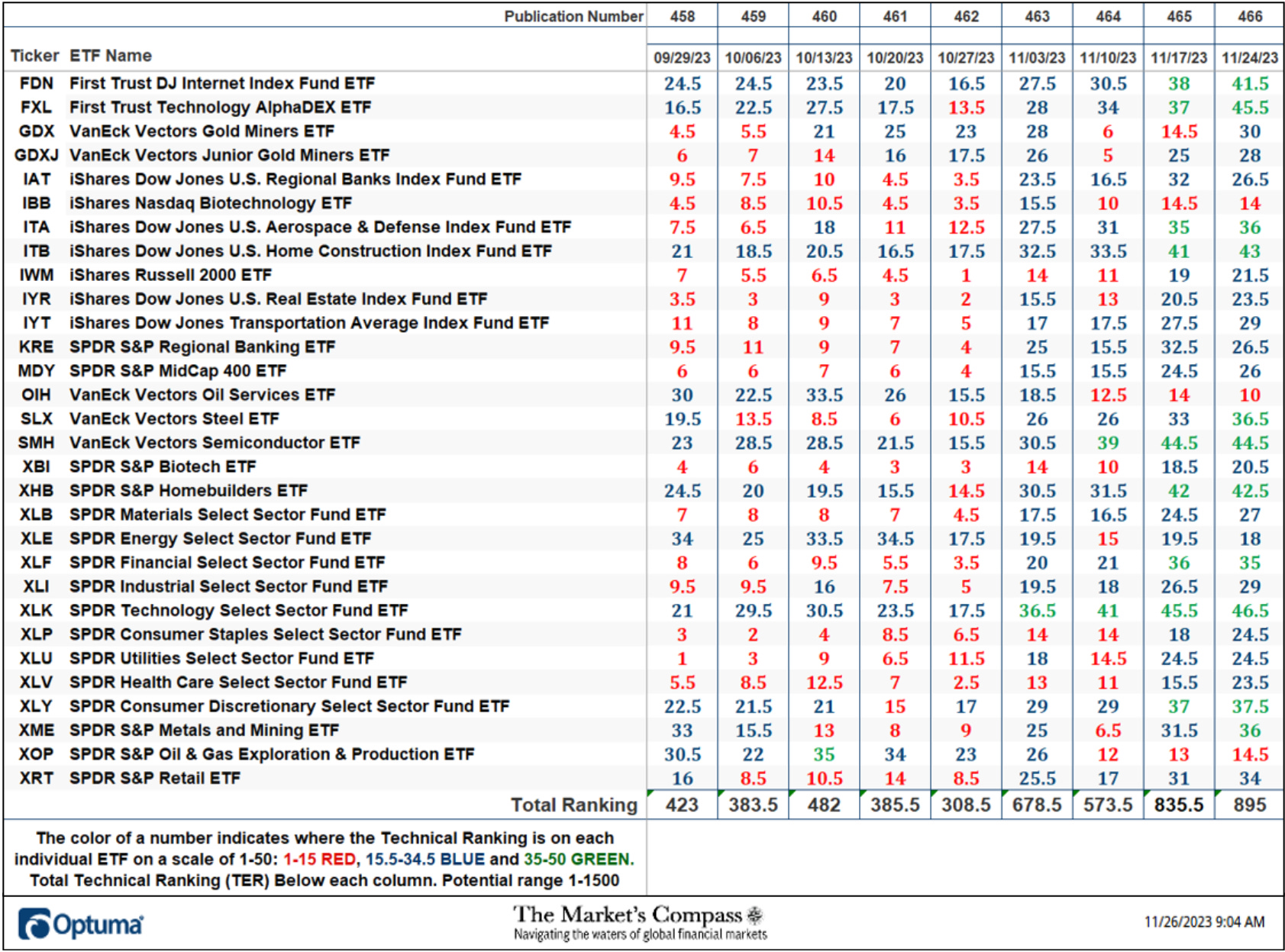Click XME value 6.5 for 11/10/23
The width and height of the screenshot is (1285, 952).
coord(1108,731)
